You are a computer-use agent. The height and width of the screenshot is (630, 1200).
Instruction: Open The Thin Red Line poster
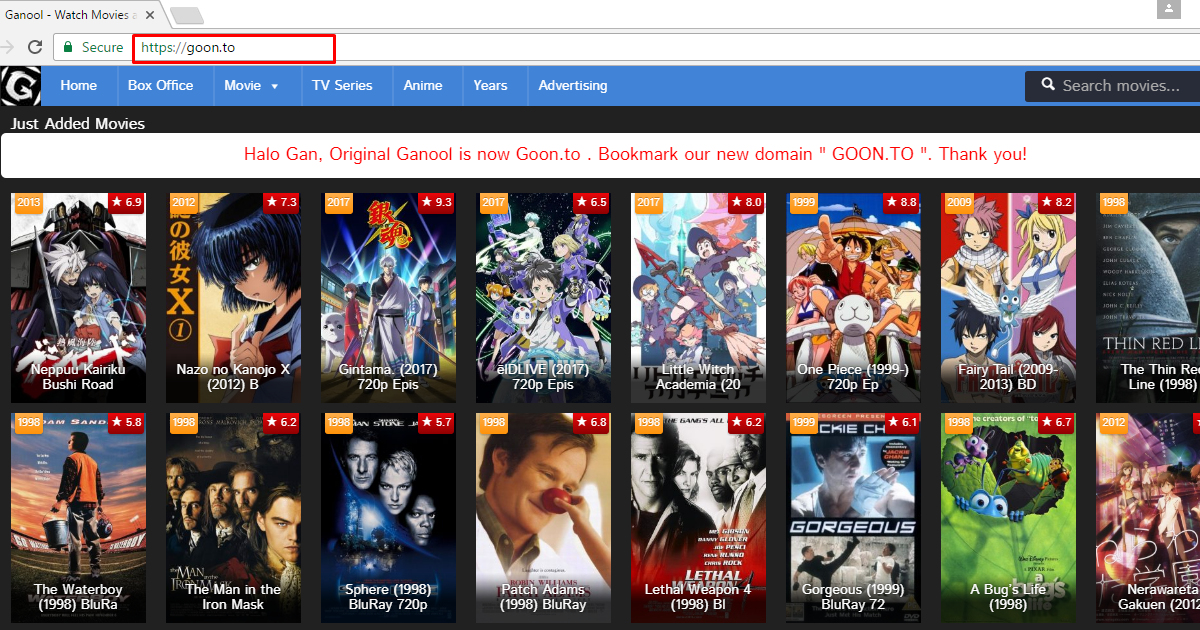tap(1148, 298)
